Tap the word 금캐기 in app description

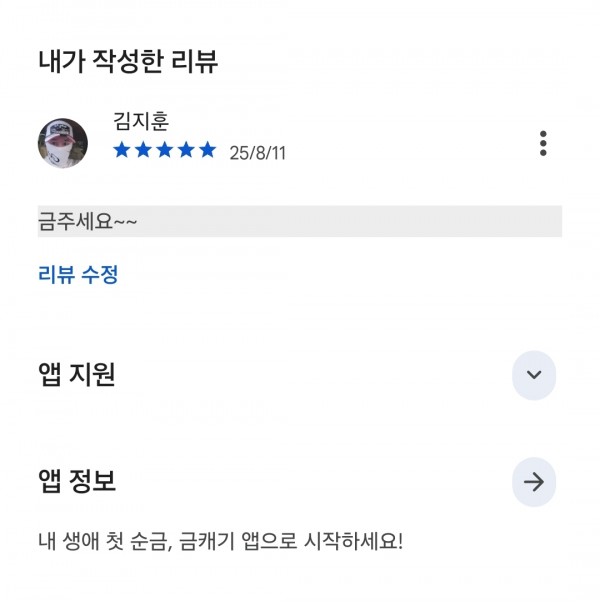point(207,541)
